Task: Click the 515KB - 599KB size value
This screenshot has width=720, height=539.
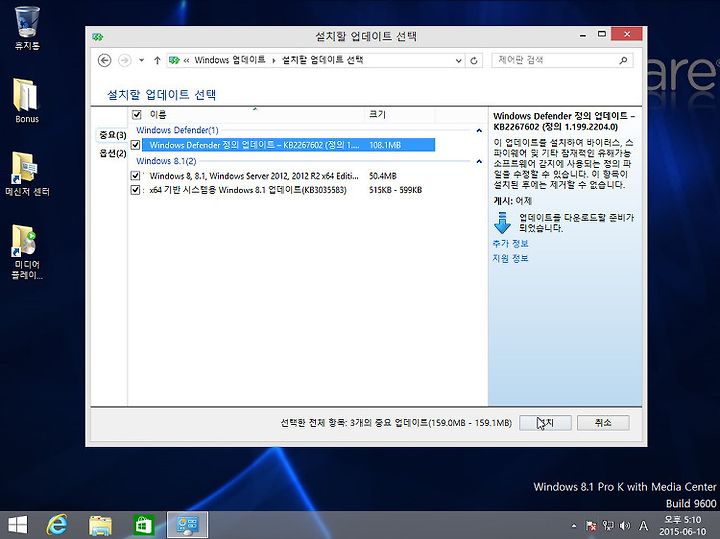Action: (x=395, y=190)
